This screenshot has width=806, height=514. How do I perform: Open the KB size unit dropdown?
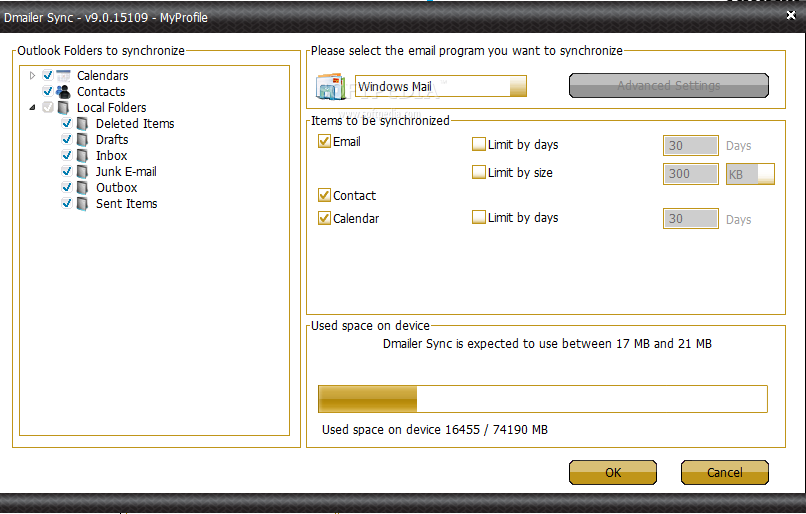tap(766, 174)
